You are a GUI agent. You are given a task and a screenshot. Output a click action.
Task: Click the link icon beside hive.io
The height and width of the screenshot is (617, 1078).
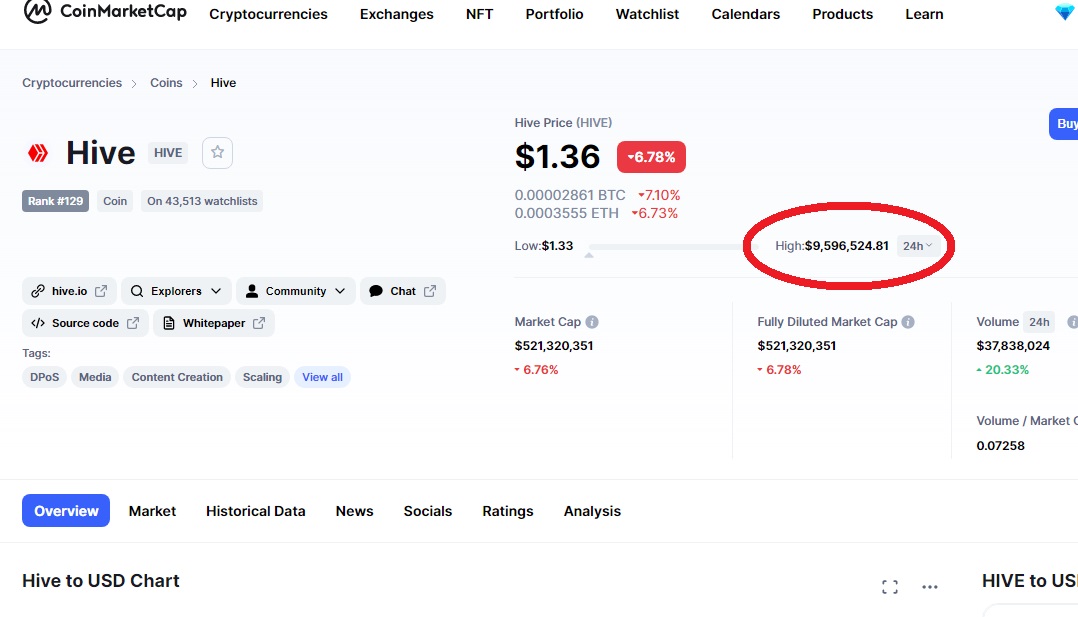pos(38,291)
